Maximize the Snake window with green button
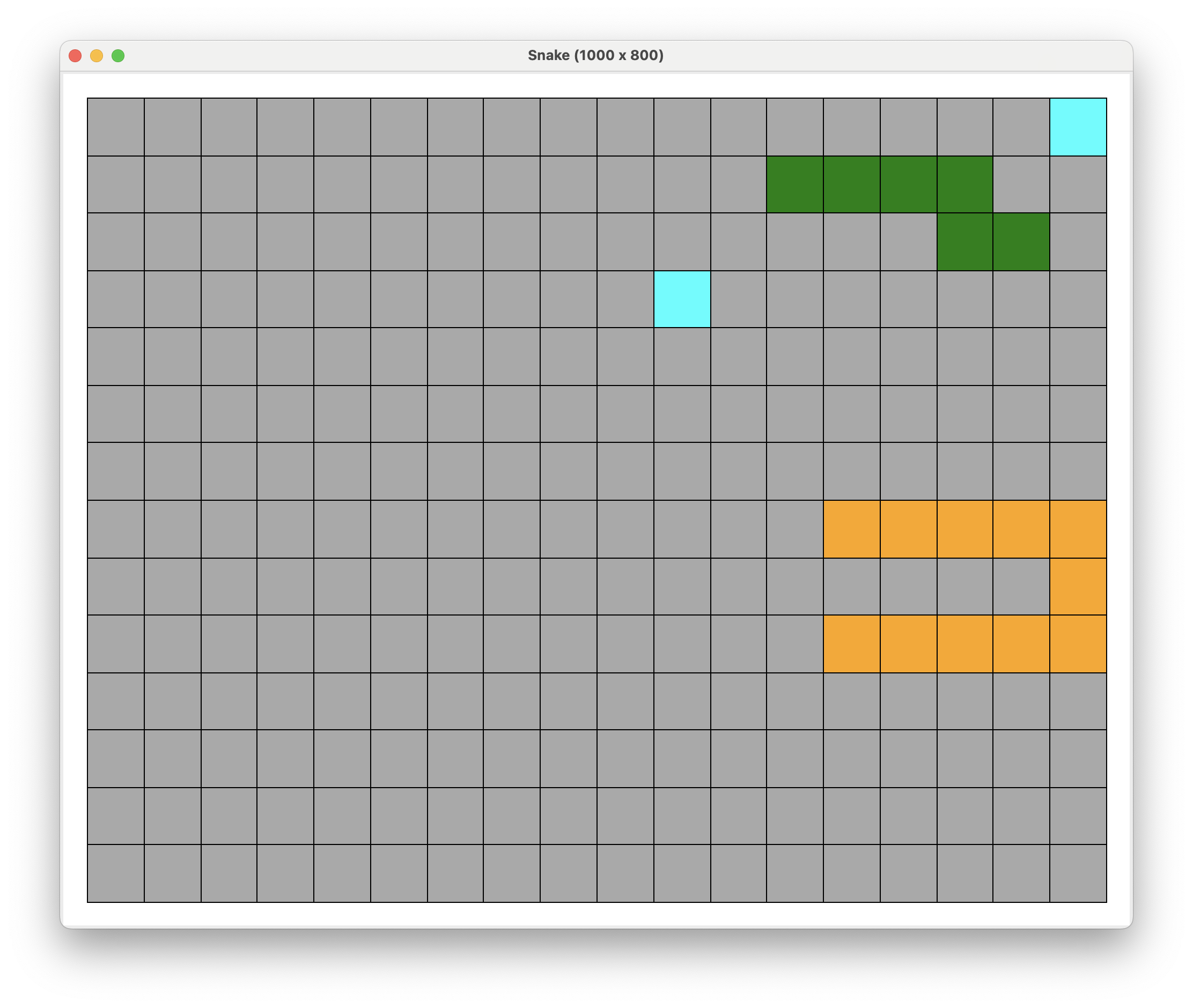 click(x=118, y=55)
